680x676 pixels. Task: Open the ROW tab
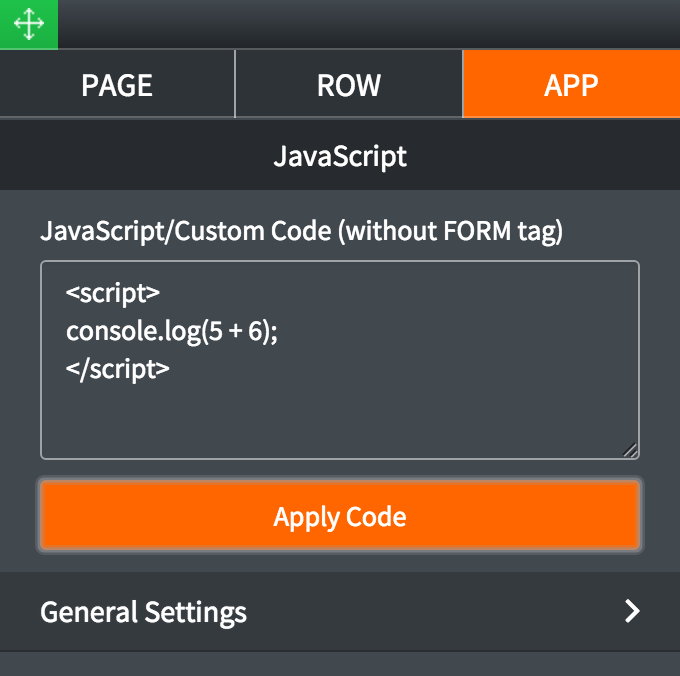tap(348, 85)
